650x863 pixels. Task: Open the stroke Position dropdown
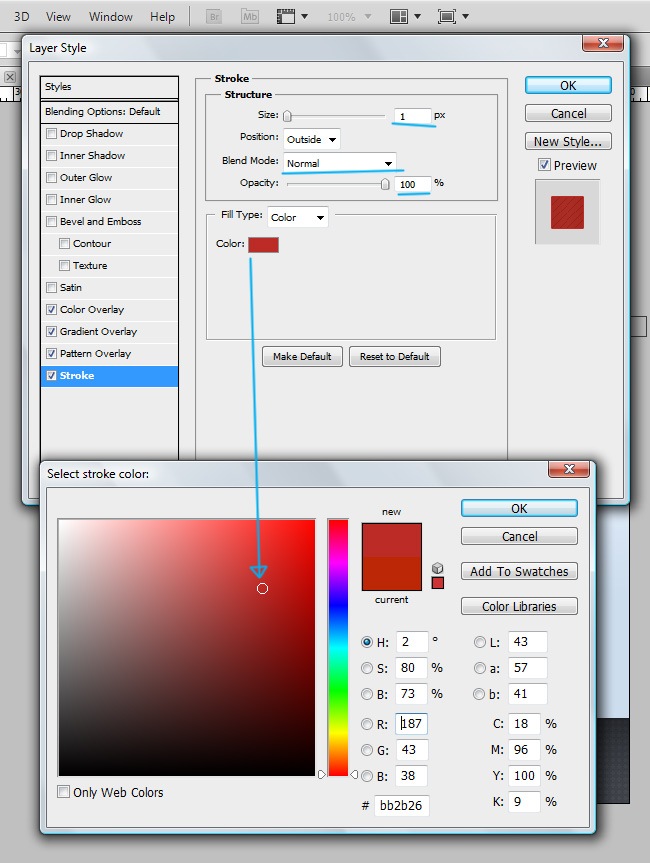click(x=312, y=139)
